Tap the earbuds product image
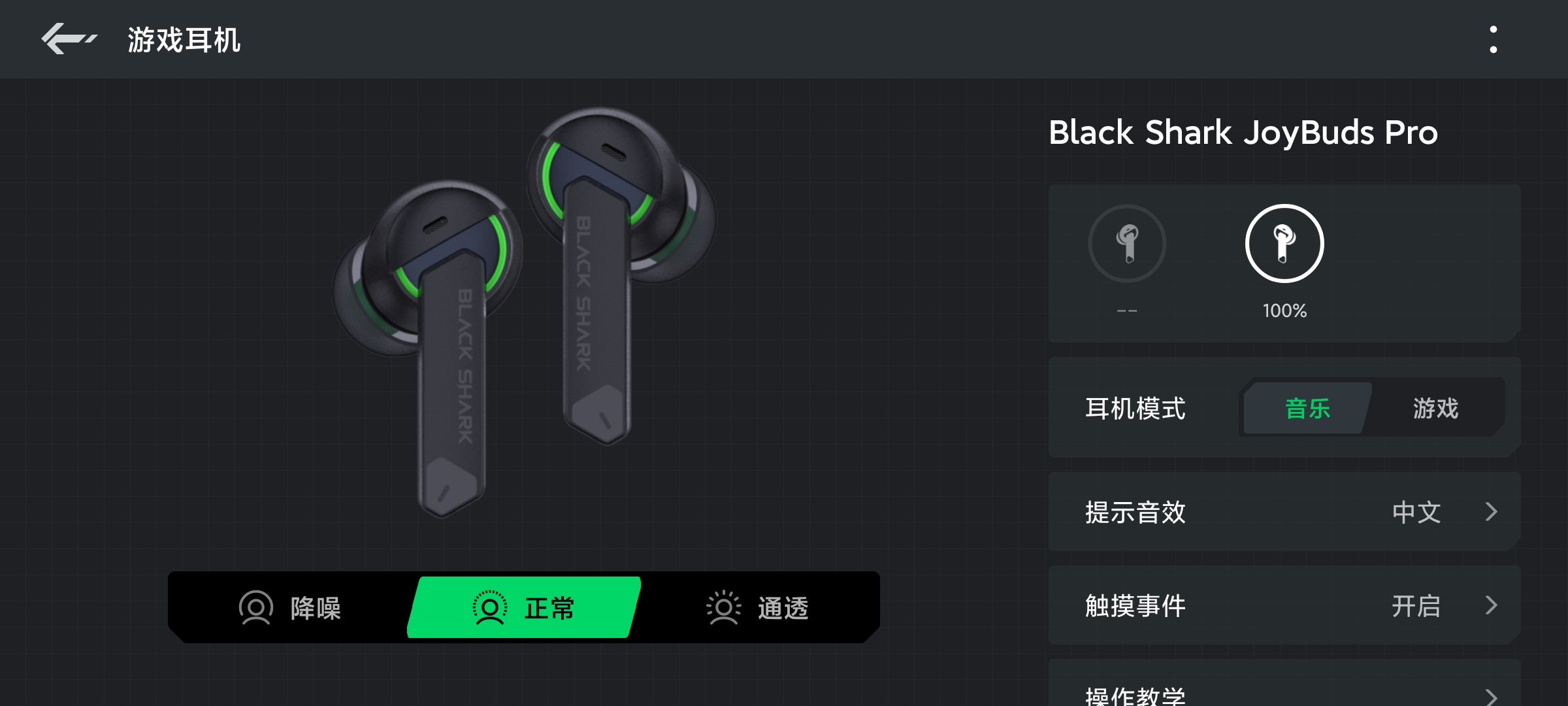 tap(525, 312)
